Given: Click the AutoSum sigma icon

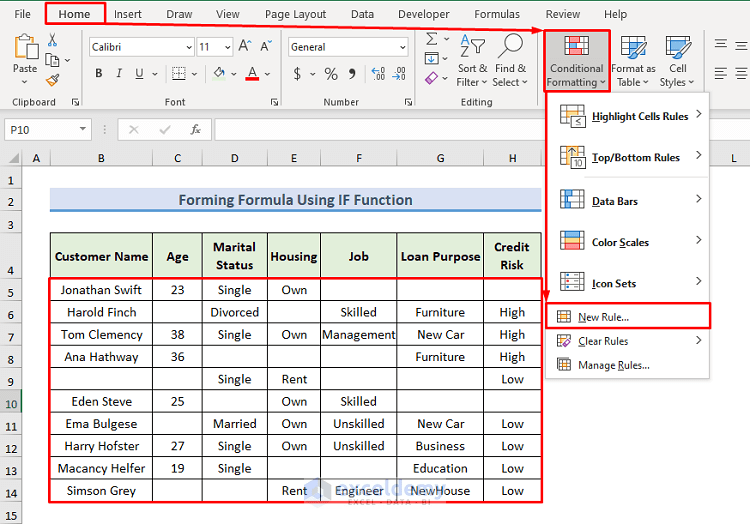Looking at the screenshot, I should point(431,39).
